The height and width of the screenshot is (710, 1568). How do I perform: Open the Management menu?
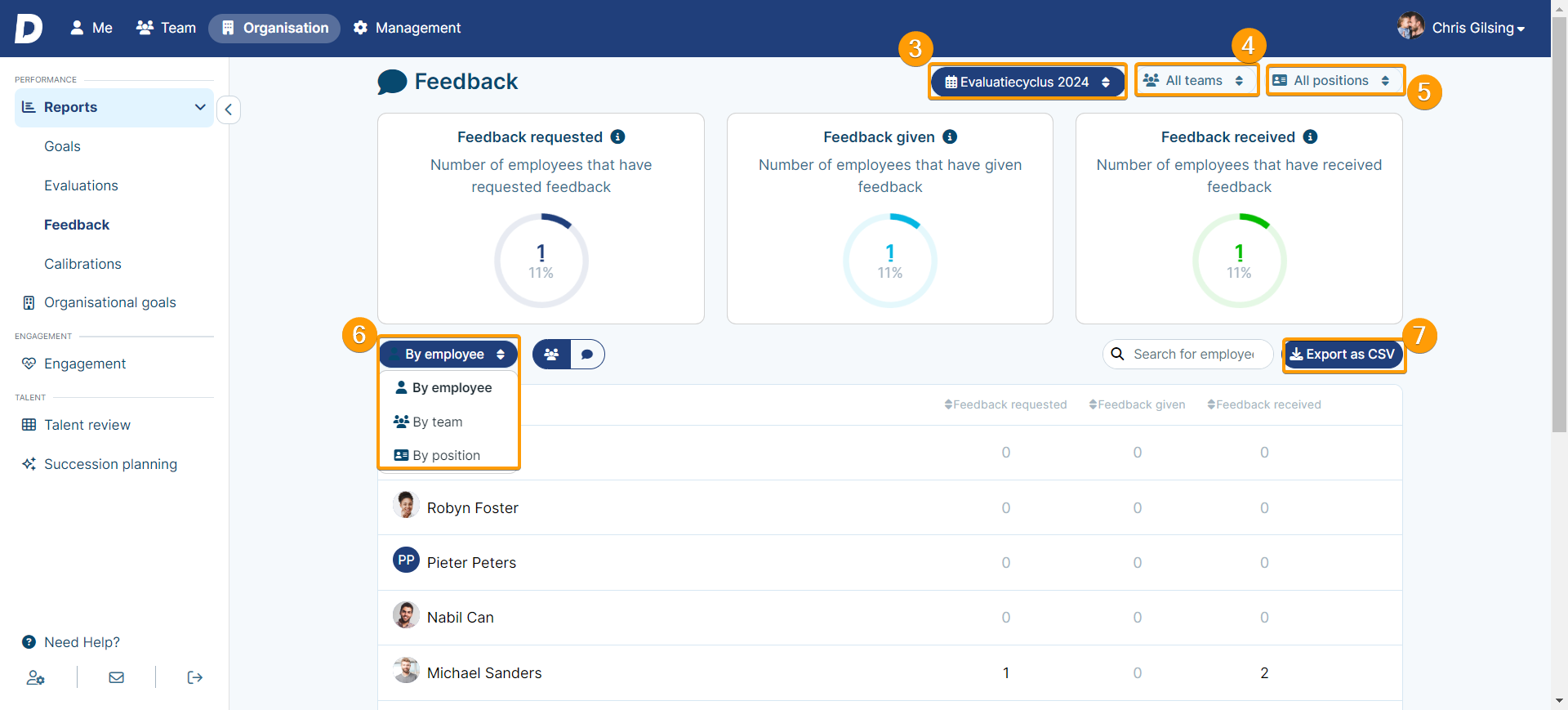pyautogui.click(x=407, y=28)
